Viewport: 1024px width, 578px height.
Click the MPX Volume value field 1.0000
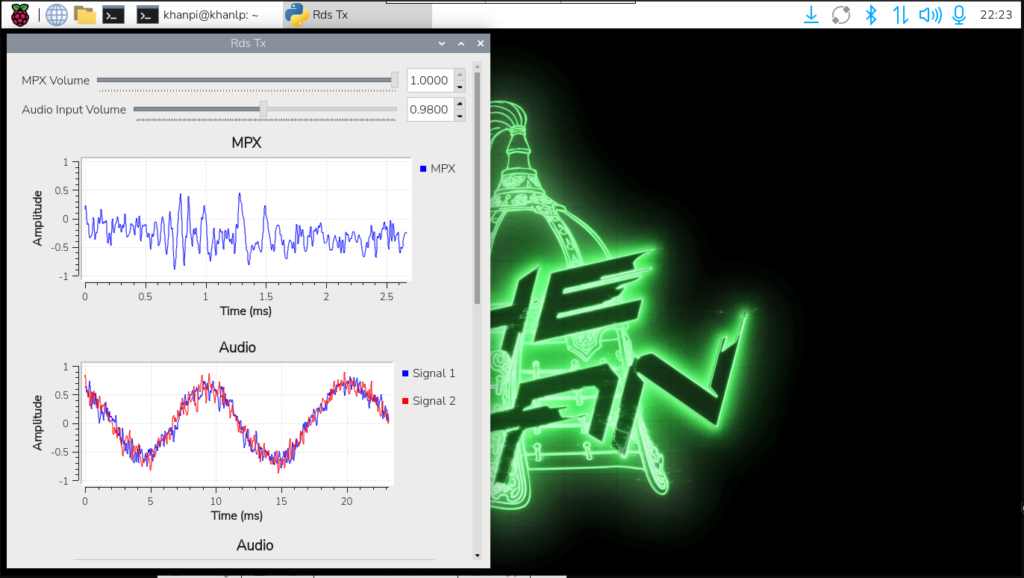(x=430, y=80)
